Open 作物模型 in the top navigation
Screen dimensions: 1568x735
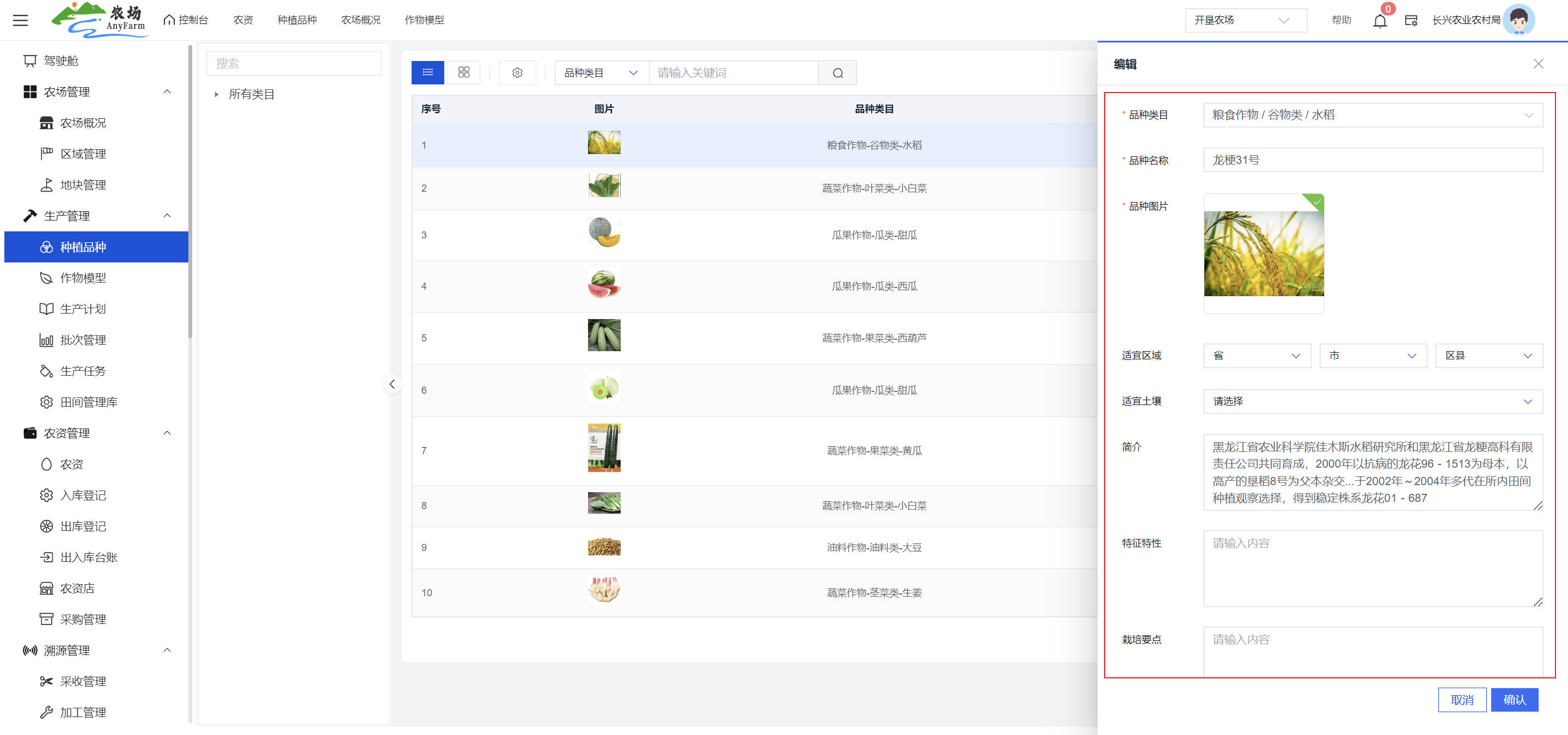[424, 20]
